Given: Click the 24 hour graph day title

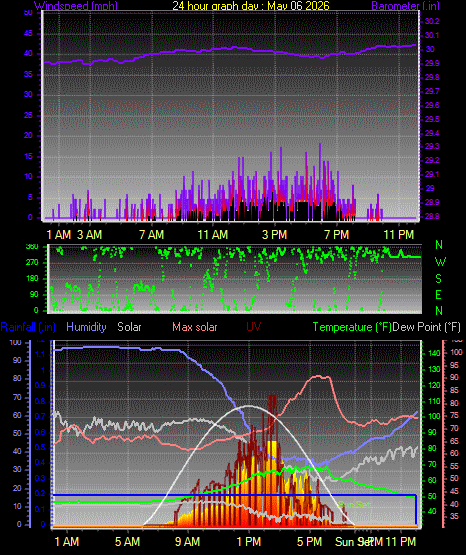Looking at the screenshot, I should tap(251, 6).
